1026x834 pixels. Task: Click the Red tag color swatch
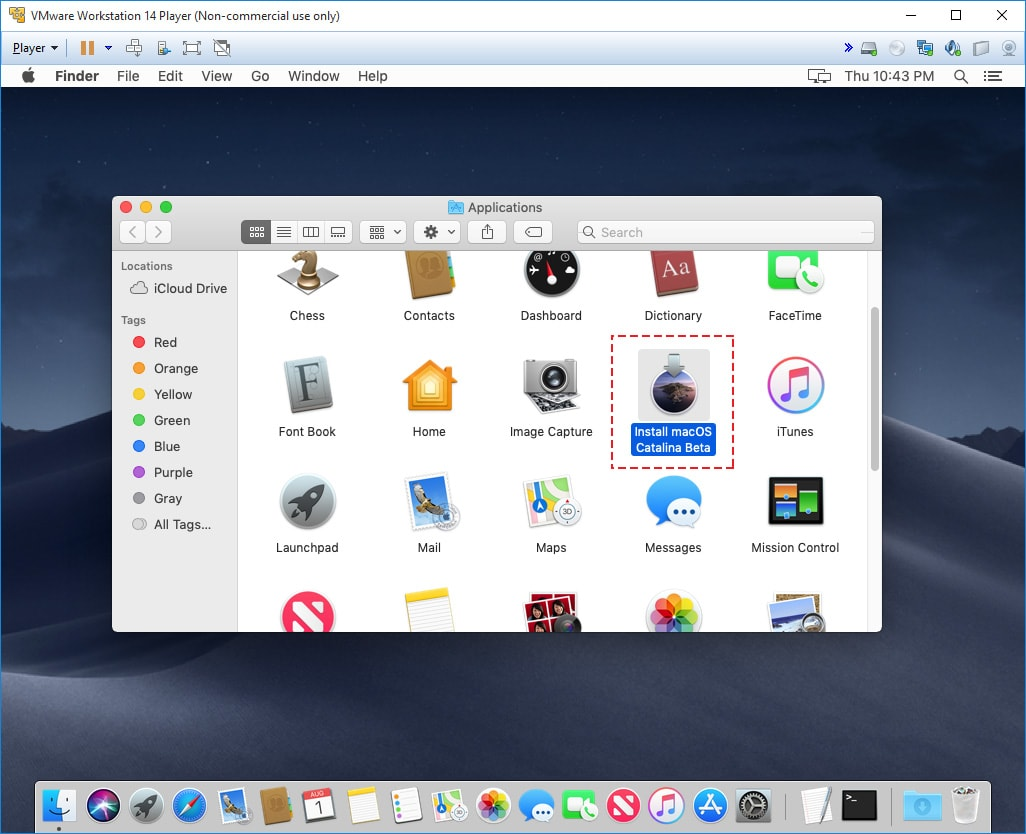(x=139, y=342)
